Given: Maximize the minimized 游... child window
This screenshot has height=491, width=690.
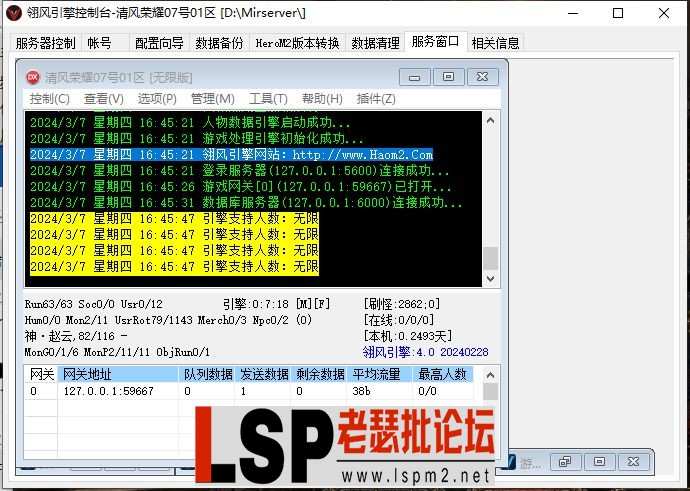Looking at the screenshot, I should click(599, 462).
